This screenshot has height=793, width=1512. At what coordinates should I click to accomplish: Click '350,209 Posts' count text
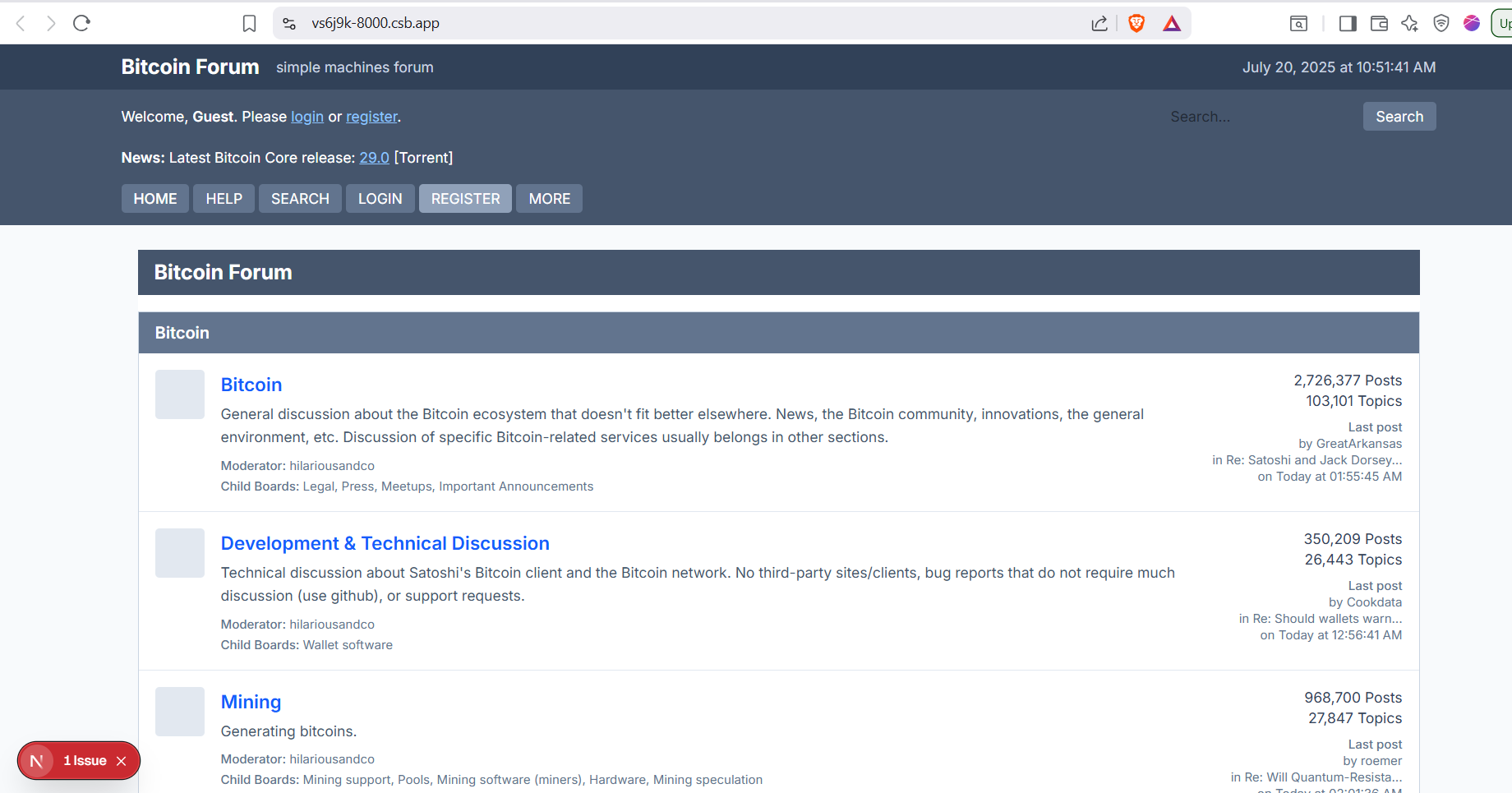tap(1353, 539)
